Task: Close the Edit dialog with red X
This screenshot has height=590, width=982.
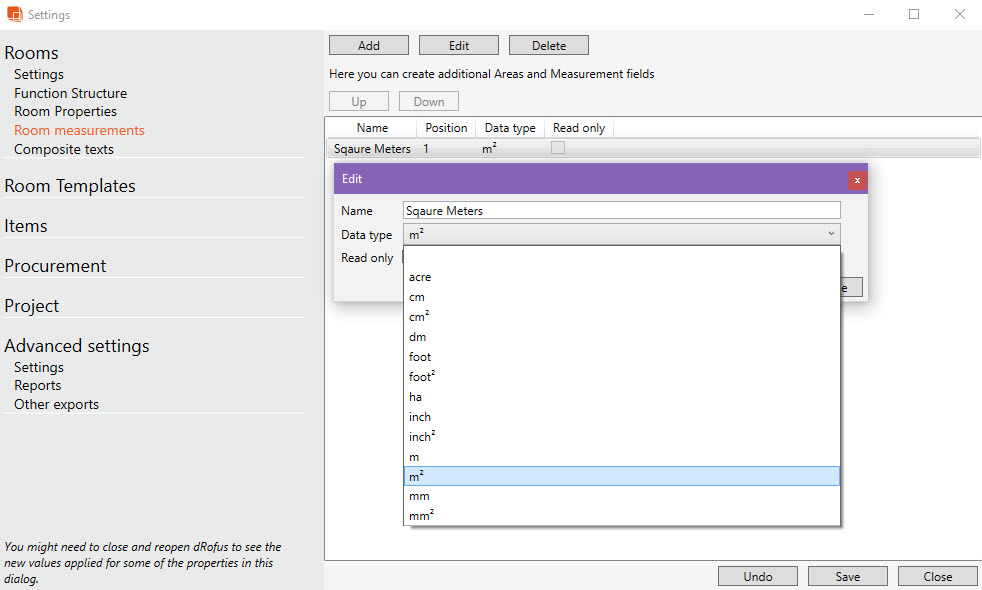Action: [x=857, y=180]
